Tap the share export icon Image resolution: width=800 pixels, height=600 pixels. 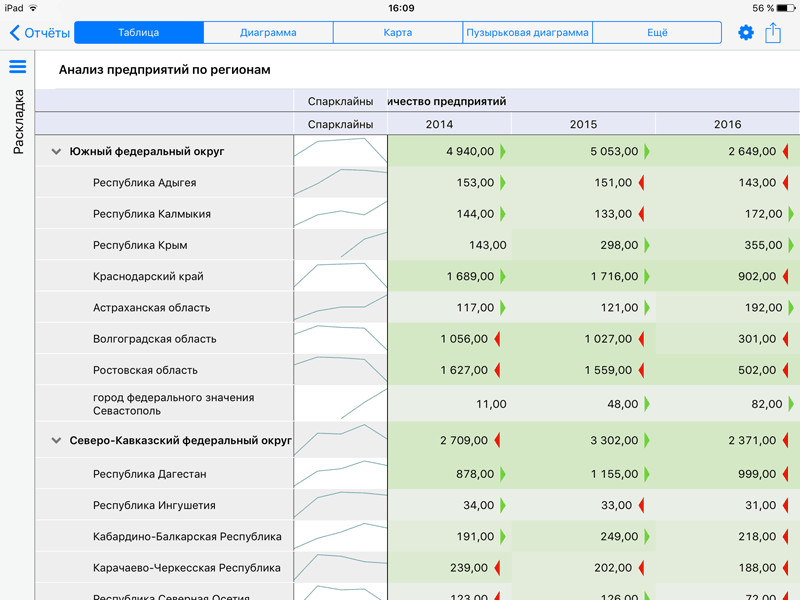773,33
